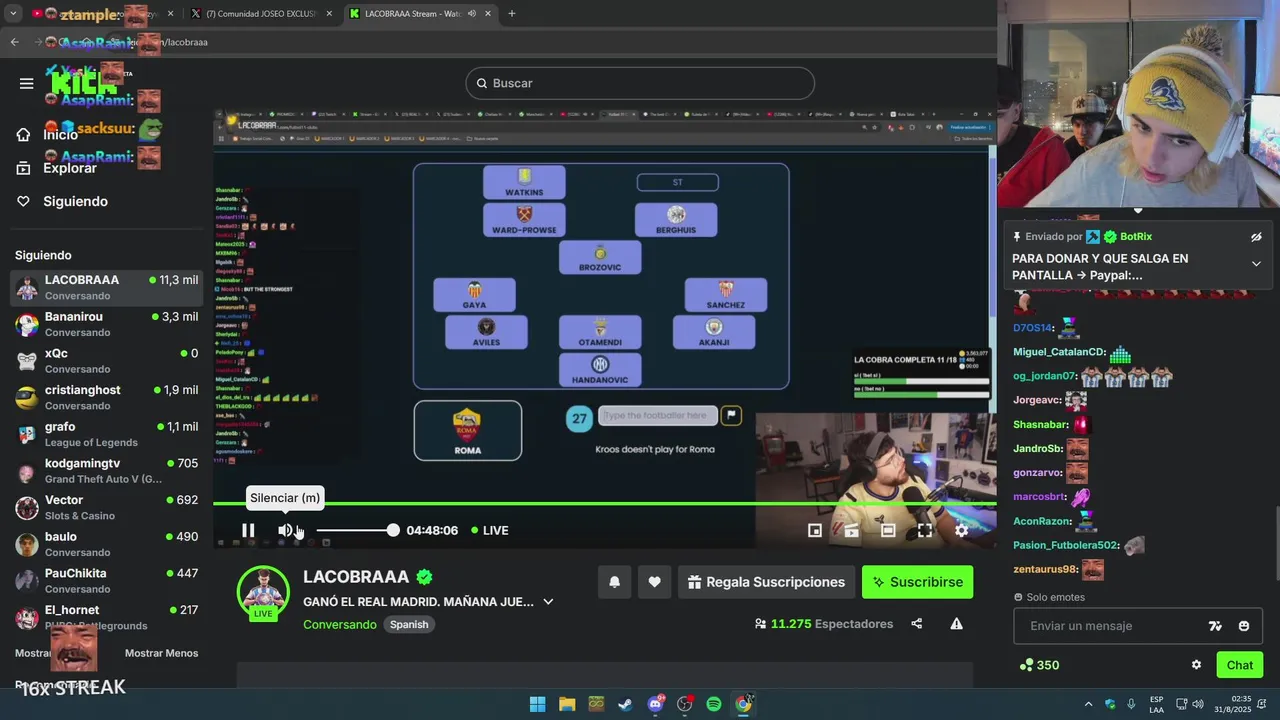Open Discord from the taskbar
Image resolution: width=1280 pixels, height=720 pixels.
click(x=655, y=704)
